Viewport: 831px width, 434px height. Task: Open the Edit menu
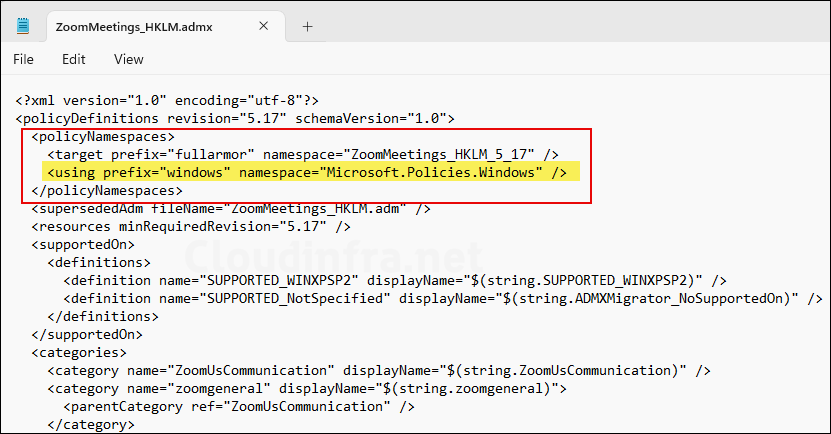74,59
